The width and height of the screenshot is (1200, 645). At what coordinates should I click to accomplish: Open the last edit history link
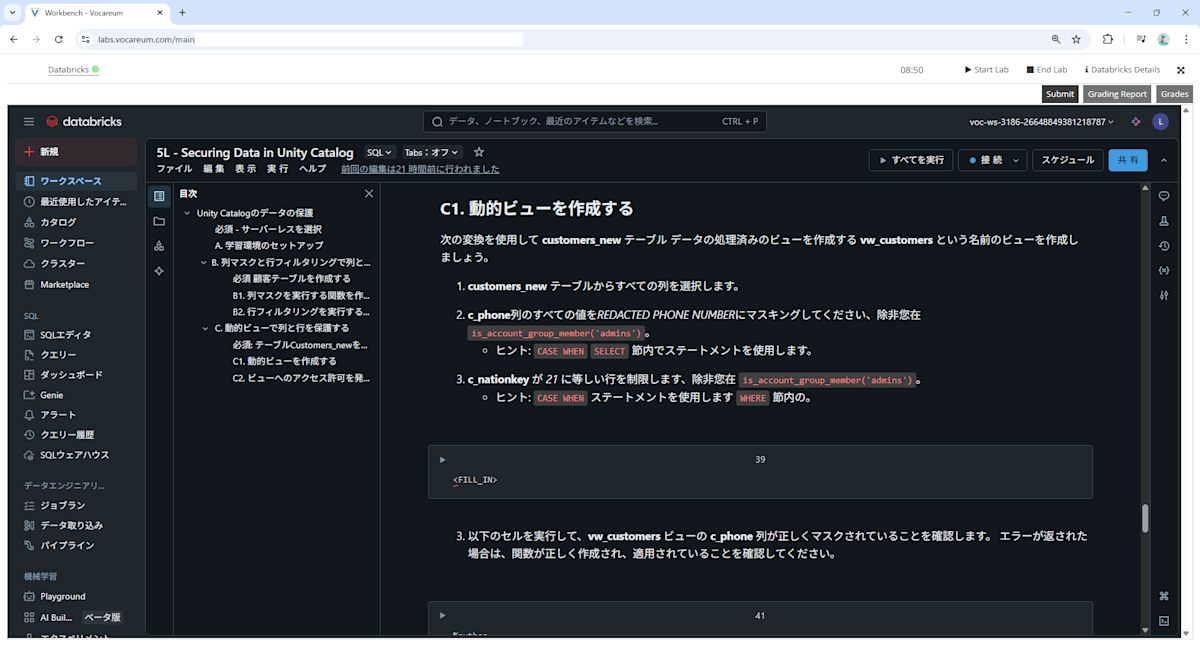point(420,169)
